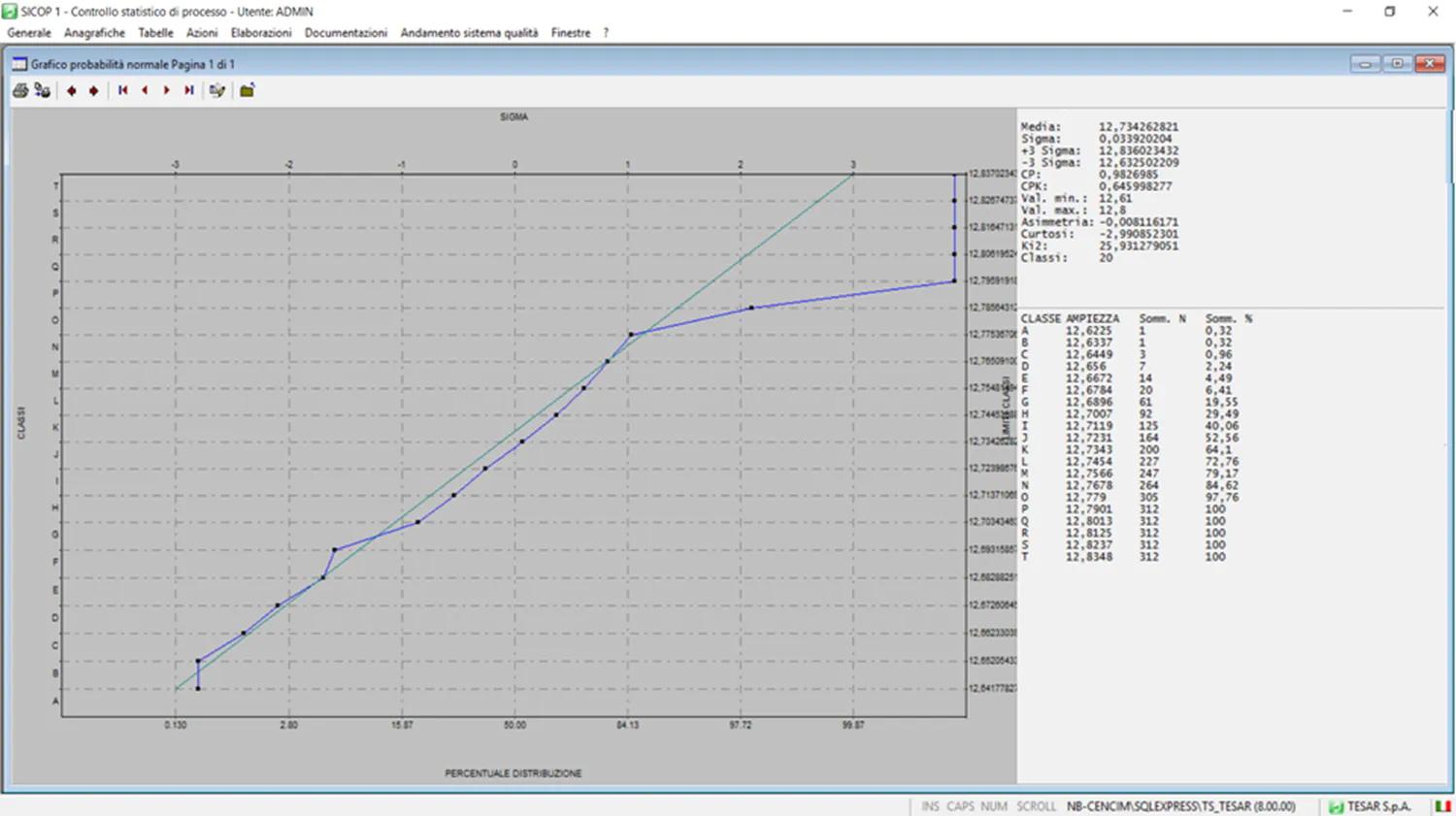The width and height of the screenshot is (1456, 816).
Task: Open the Andamento sistema qualità menu
Action: pyautogui.click(x=469, y=33)
